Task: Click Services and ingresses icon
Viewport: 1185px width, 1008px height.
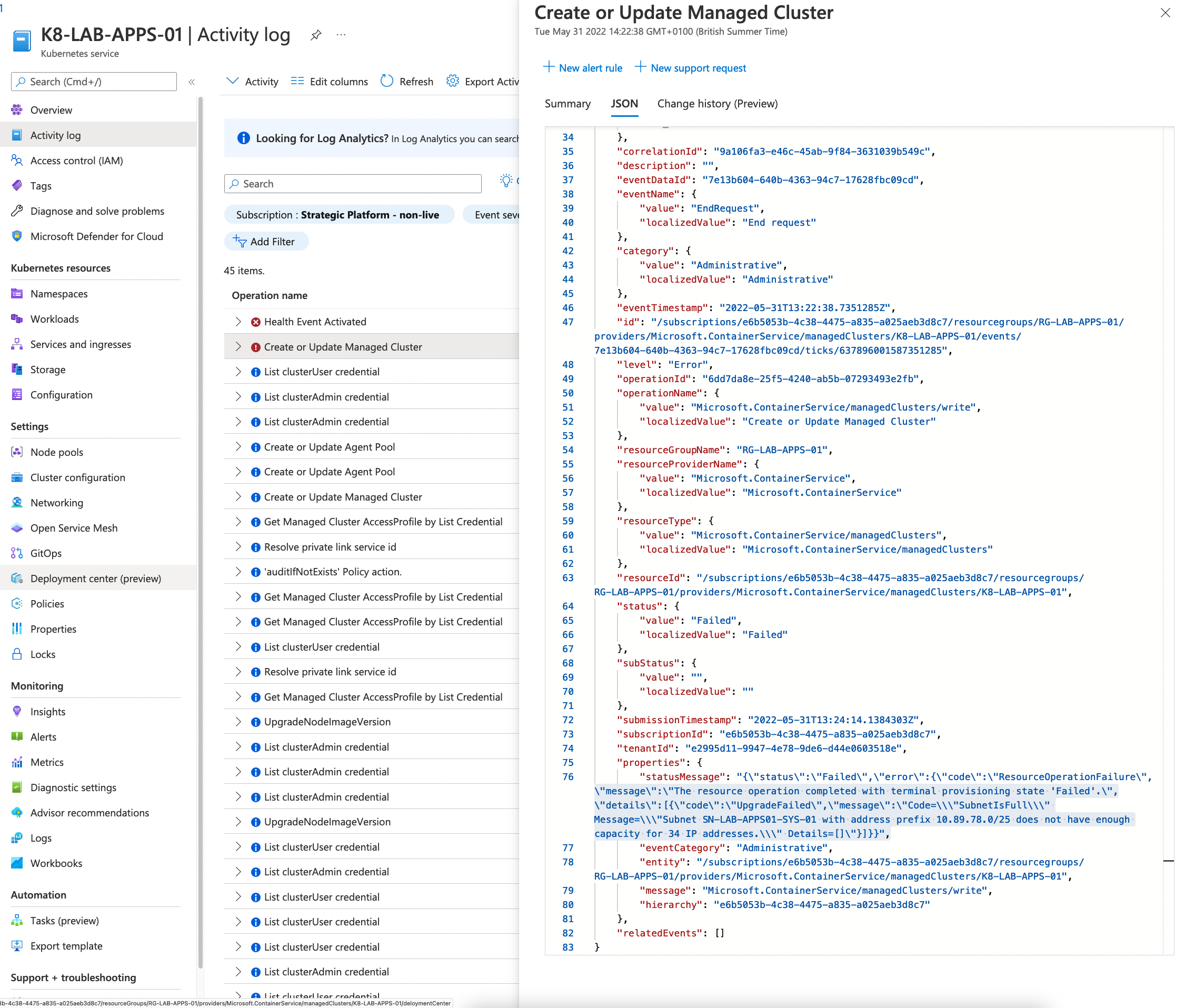Action: pyautogui.click(x=17, y=344)
